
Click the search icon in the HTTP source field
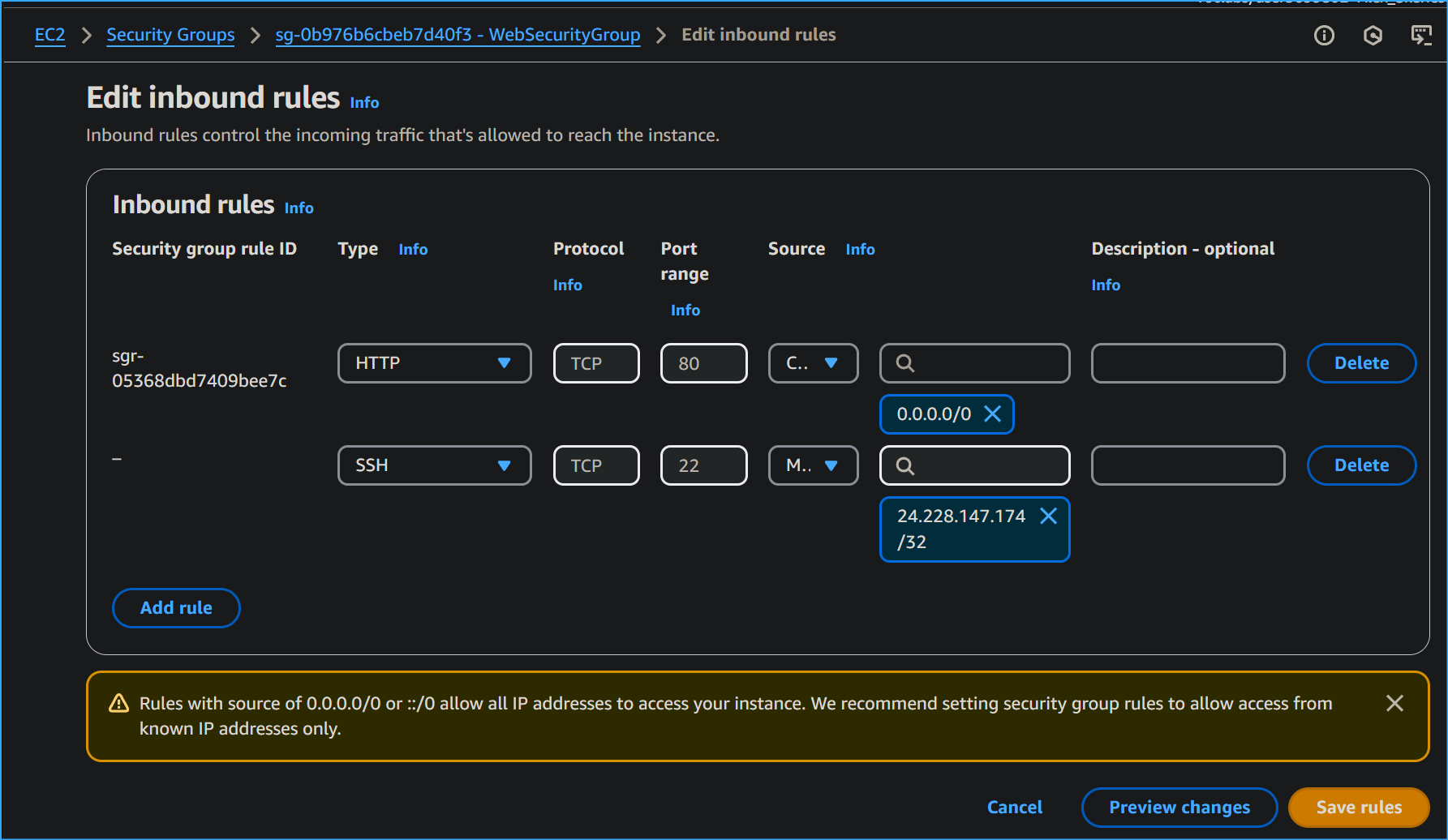coord(904,362)
